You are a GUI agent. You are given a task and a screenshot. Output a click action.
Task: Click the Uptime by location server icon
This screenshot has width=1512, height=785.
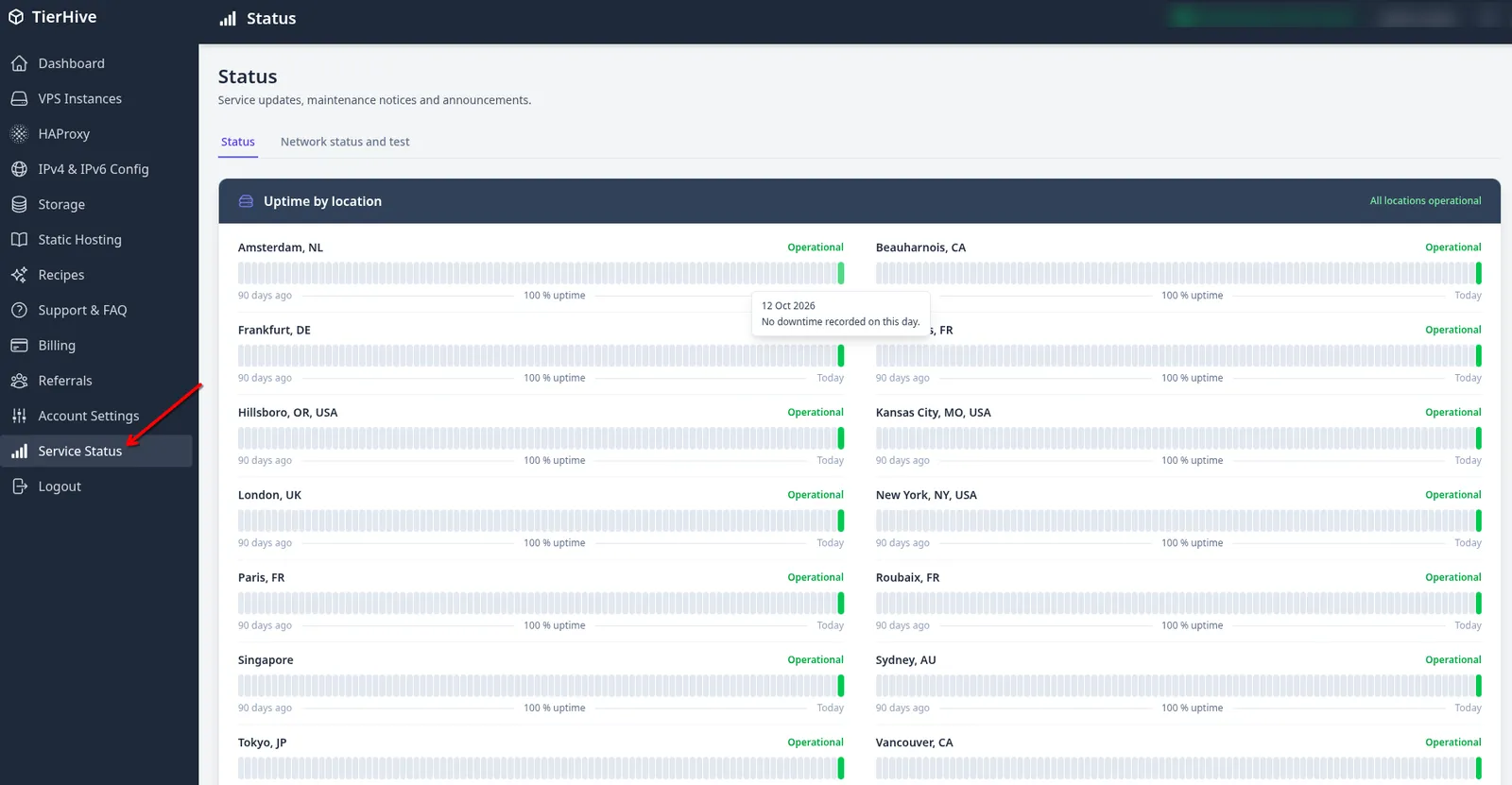tap(246, 201)
